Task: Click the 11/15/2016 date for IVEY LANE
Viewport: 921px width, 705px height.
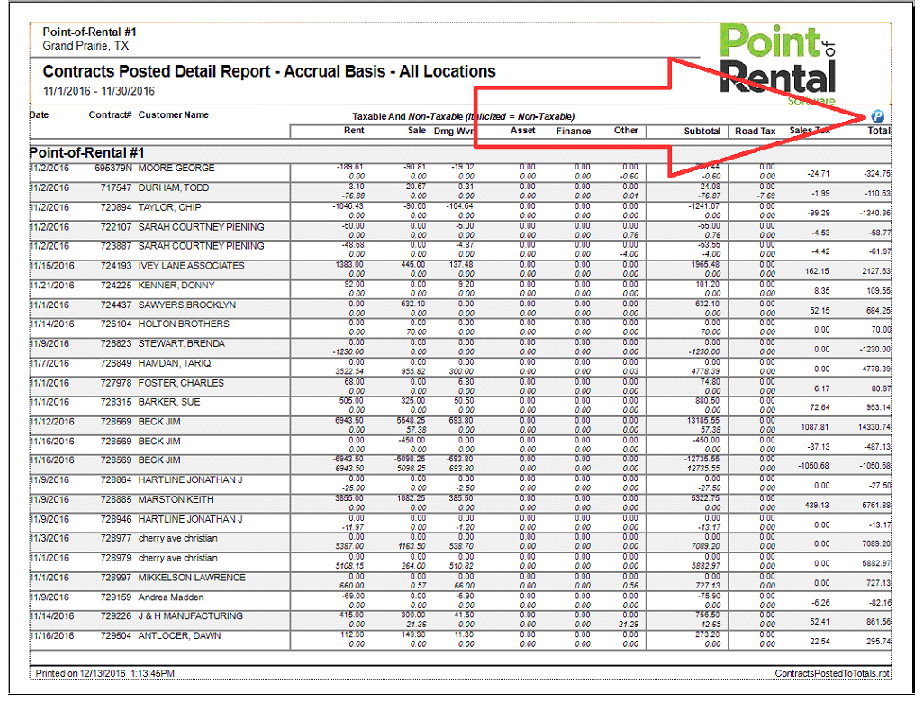Action: (x=52, y=266)
